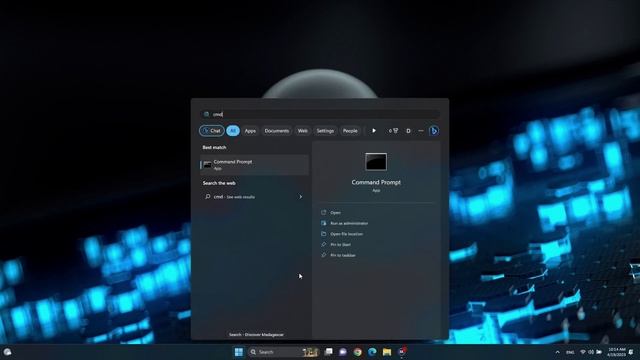Image resolution: width=640 pixels, height=360 pixels.
Task: Open the three-dot options menu
Action: 421,131
